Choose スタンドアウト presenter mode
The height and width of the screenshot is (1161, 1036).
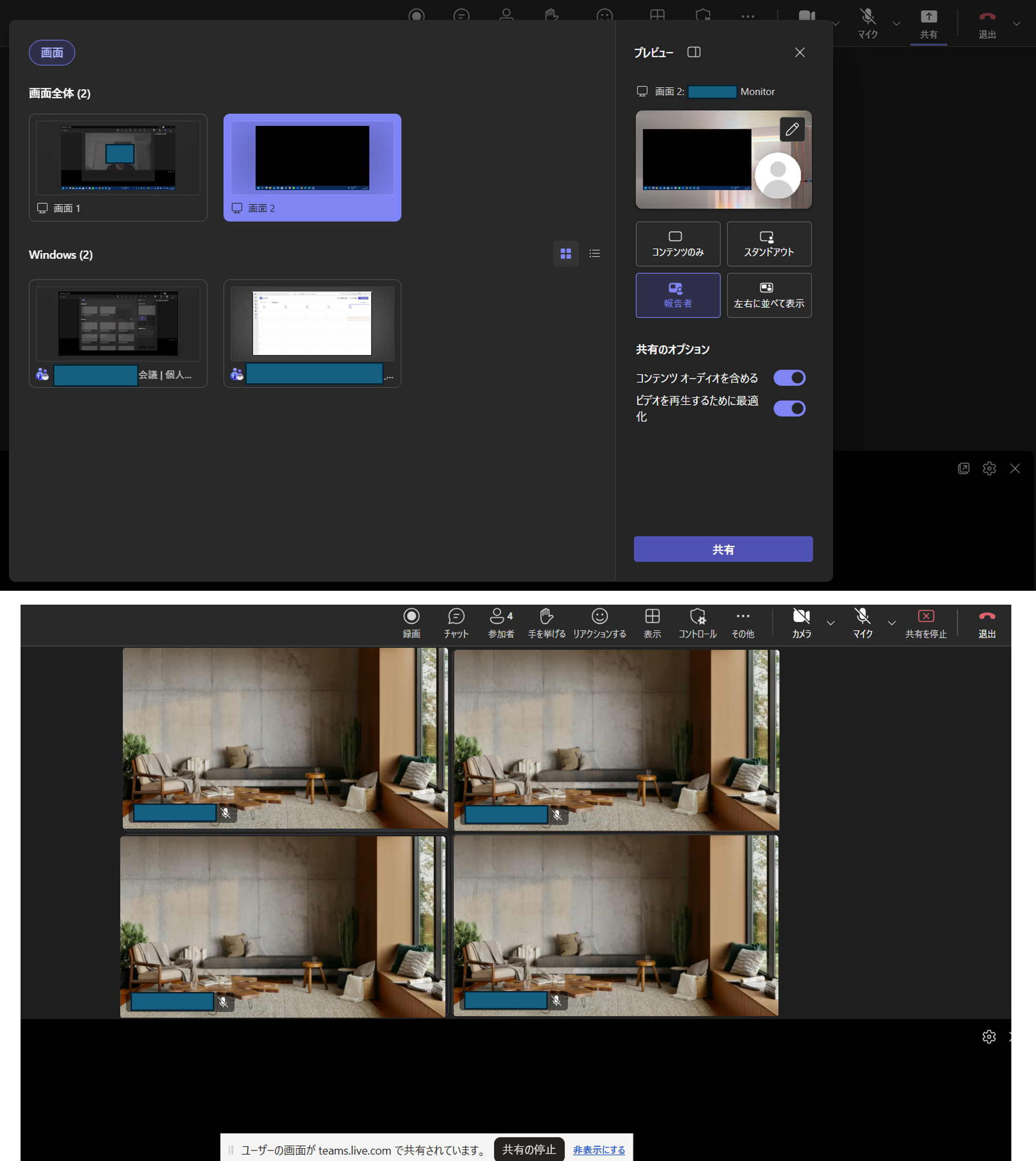pyautogui.click(x=769, y=244)
